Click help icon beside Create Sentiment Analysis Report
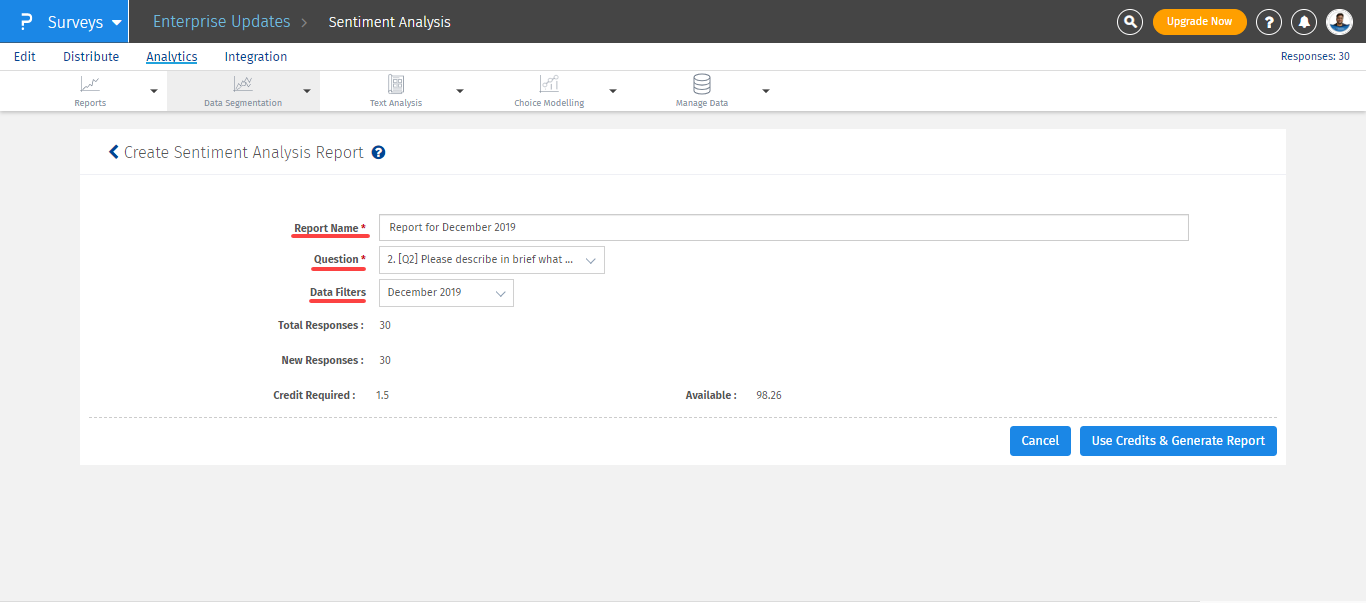1366x603 pixels. (x=378, y=153)
